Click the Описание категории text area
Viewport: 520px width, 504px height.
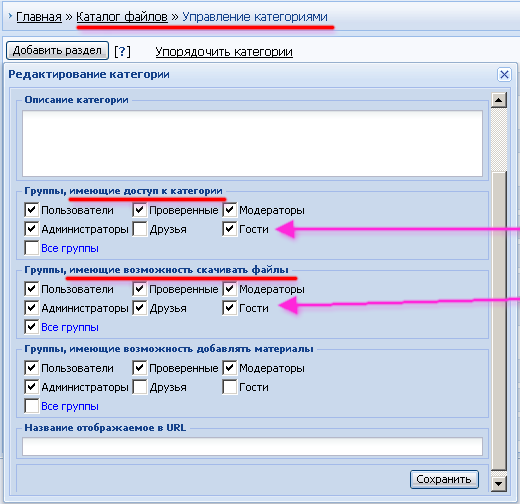pyautogui.click(x=252, y=143)
